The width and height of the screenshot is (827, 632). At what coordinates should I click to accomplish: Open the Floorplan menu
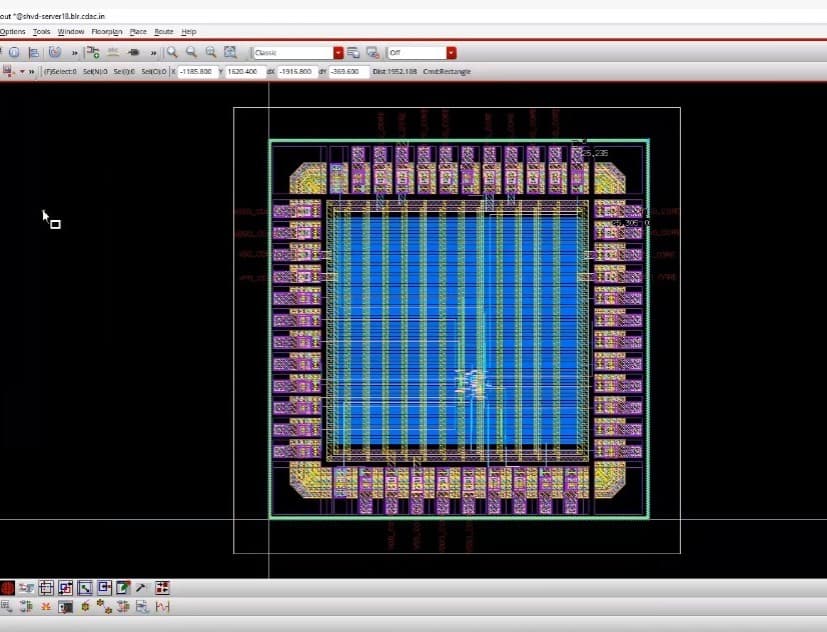click(x=106, y=32)
